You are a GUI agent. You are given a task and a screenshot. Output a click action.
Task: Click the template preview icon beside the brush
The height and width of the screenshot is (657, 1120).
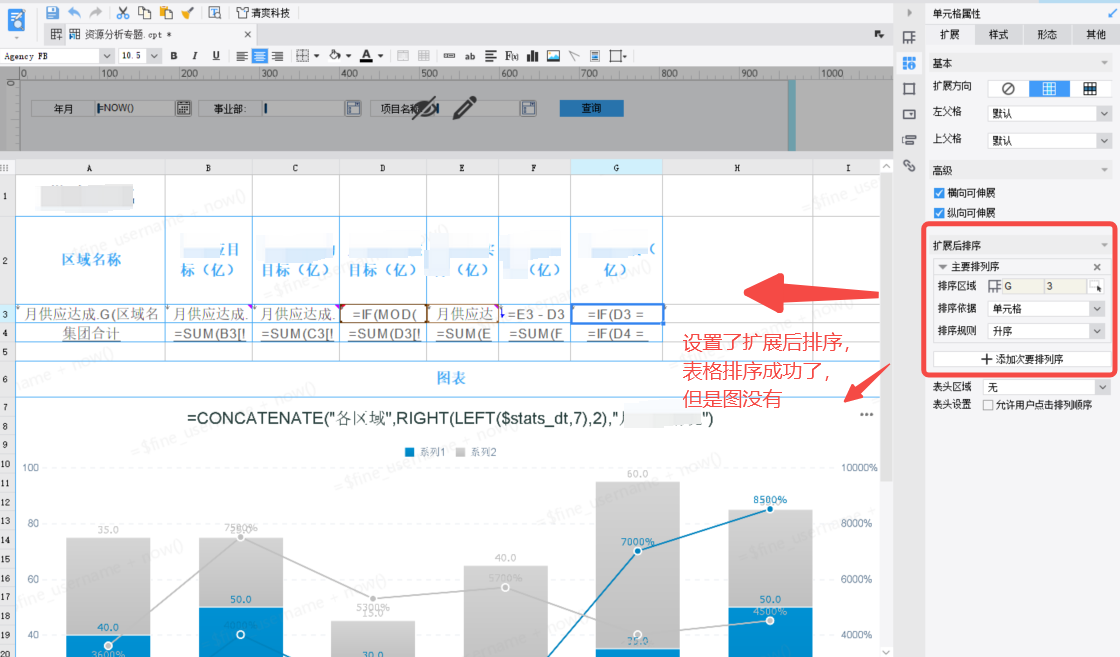[x=214, y=12]
